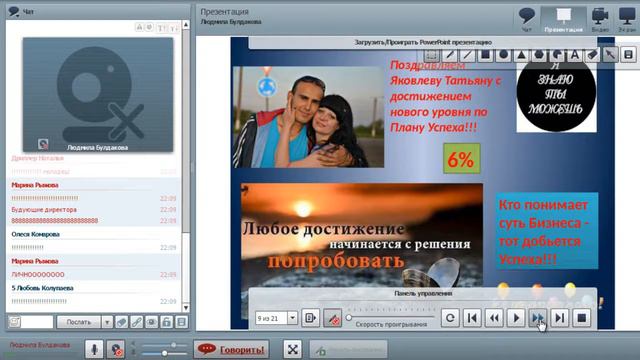640x360 pixels.
Task: Click the chat message input field
Action: (37, 322)
